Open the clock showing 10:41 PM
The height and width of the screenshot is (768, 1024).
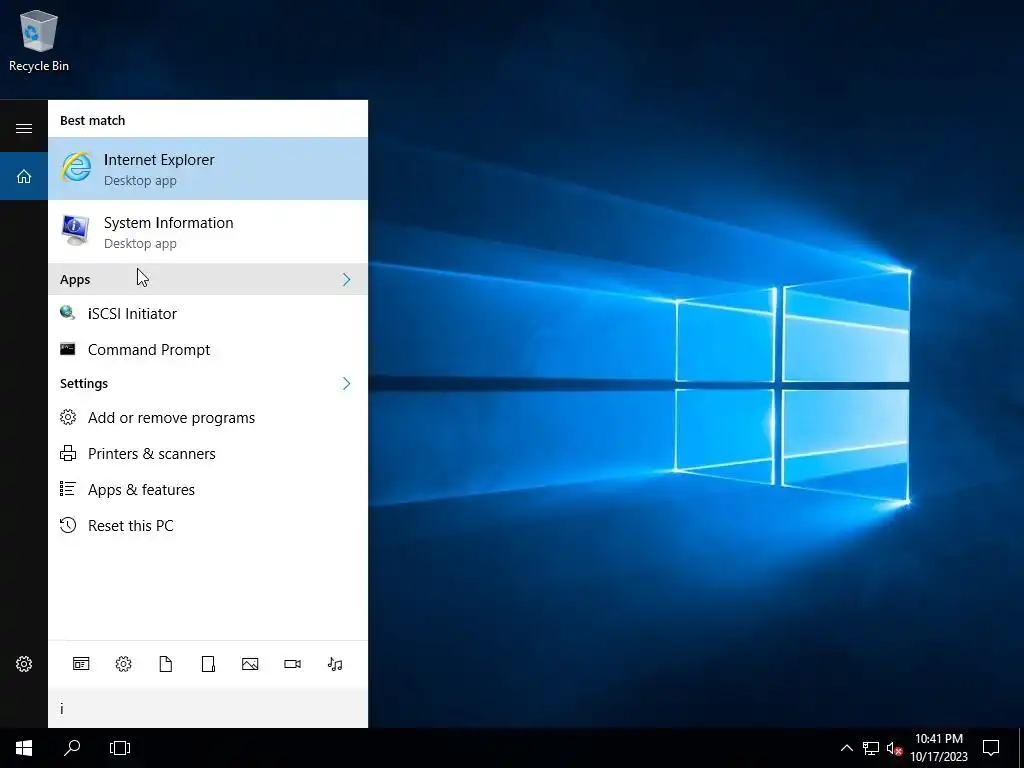point(938,748)
